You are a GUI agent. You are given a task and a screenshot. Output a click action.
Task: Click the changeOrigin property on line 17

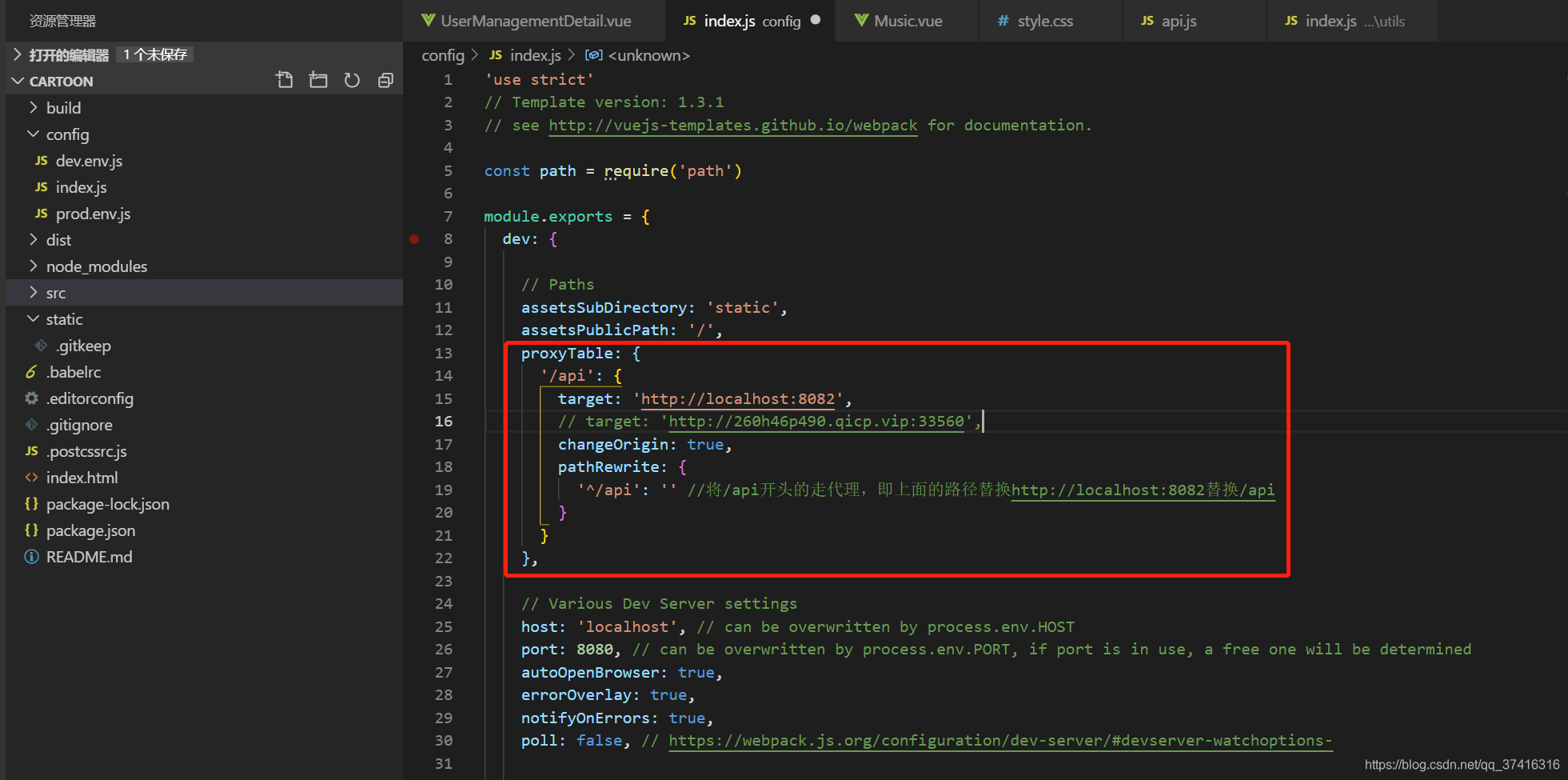[612, 445]
